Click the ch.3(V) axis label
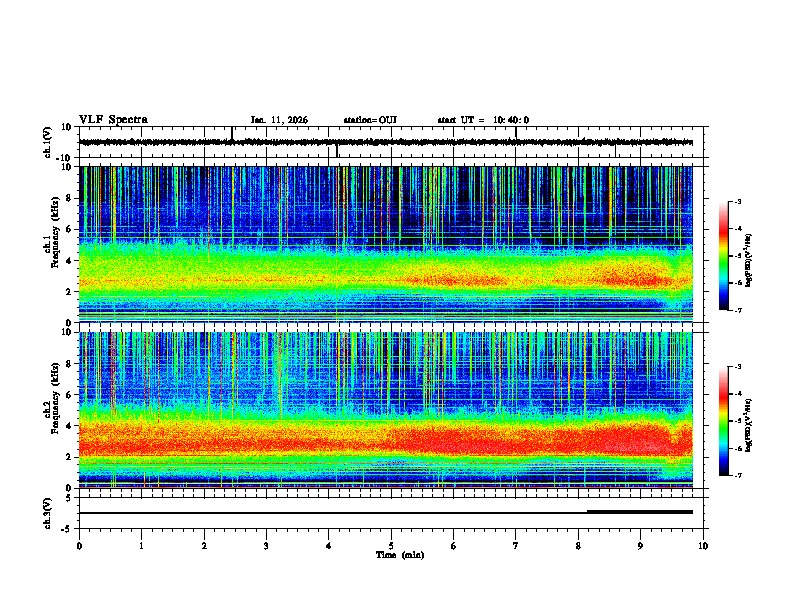The width and height of the screenshot is (792, 612). [x=48, y=513]
